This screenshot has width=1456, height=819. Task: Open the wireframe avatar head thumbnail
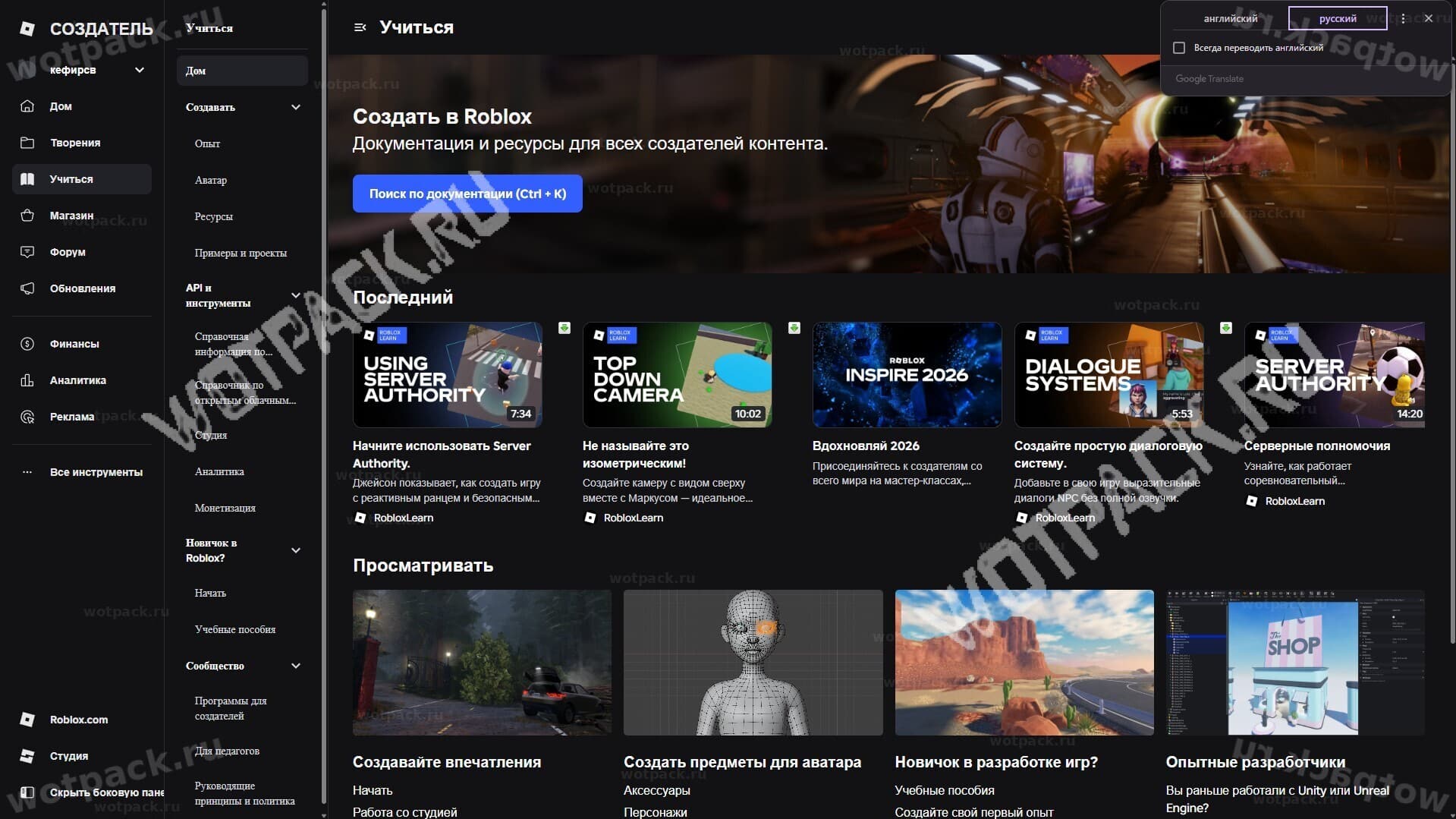753,663
